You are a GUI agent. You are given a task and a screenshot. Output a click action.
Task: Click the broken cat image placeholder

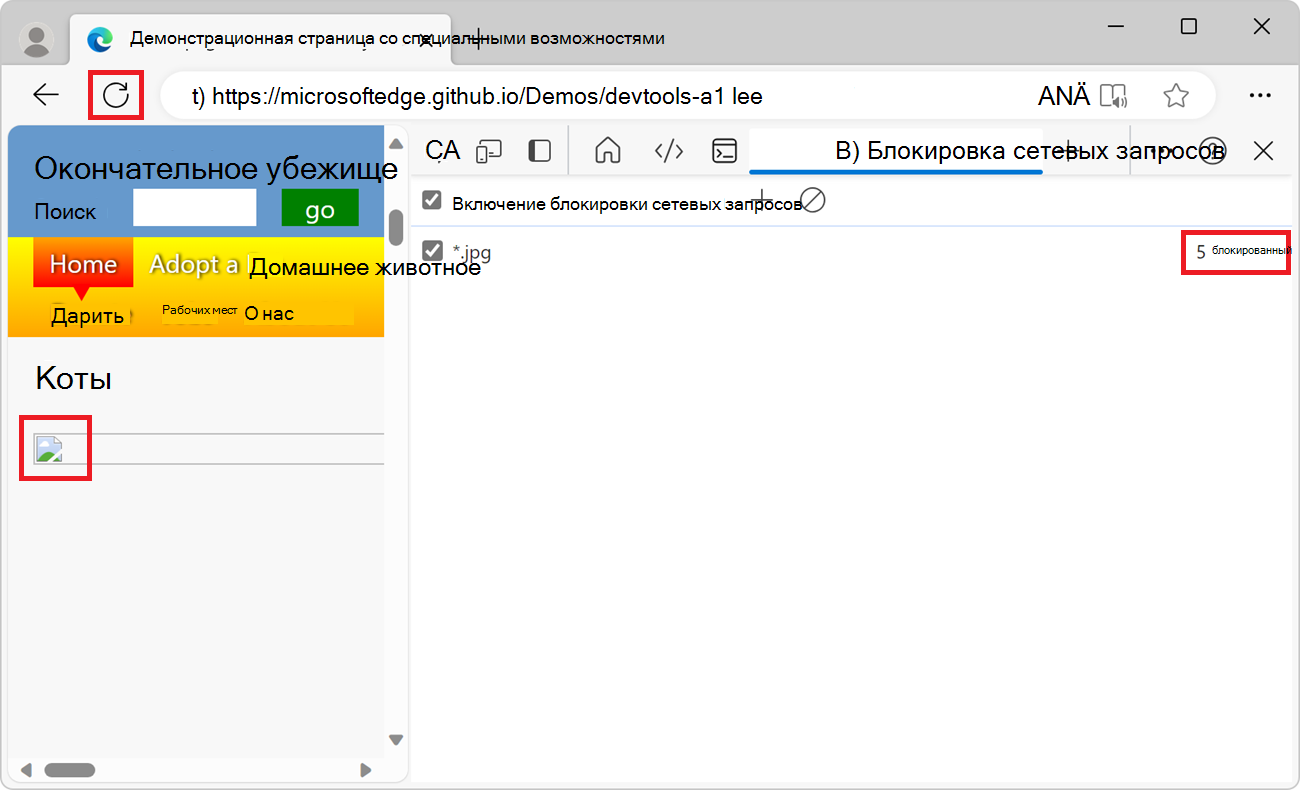pyautogui.click(x=49, y=449)
